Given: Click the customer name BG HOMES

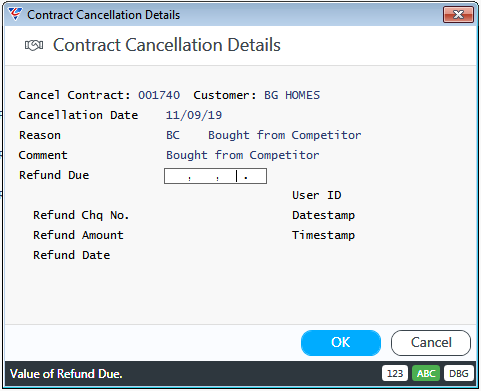Looking at the screenshot, I should pos(292,95).
